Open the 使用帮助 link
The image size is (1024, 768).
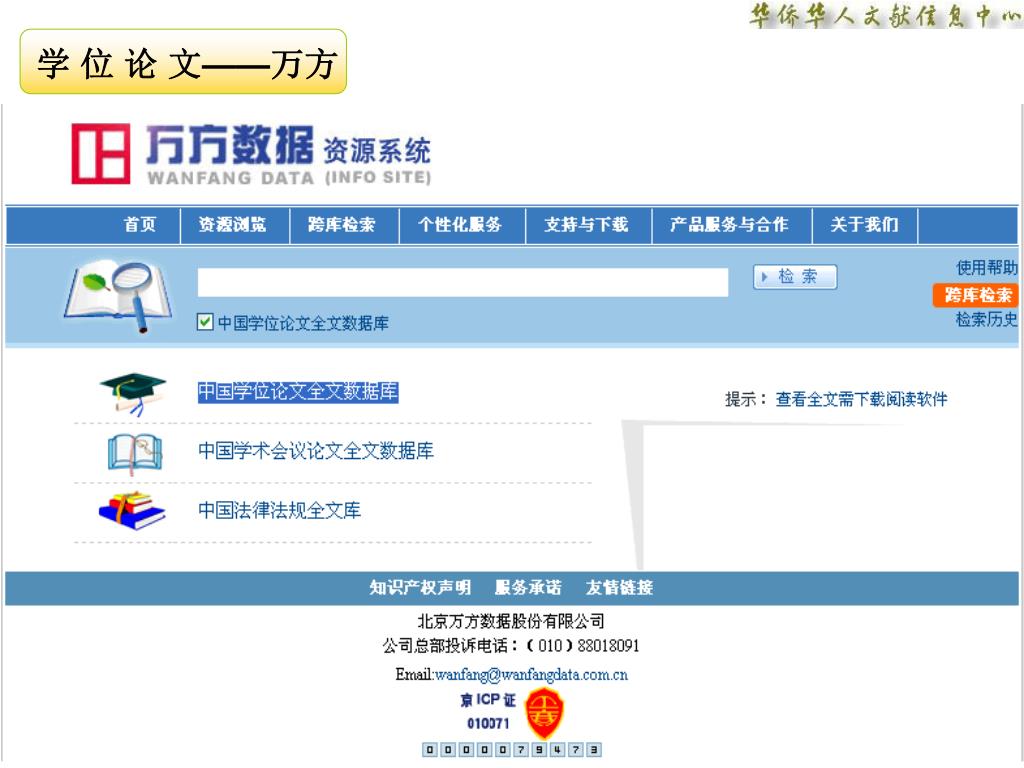pos(987,268)
